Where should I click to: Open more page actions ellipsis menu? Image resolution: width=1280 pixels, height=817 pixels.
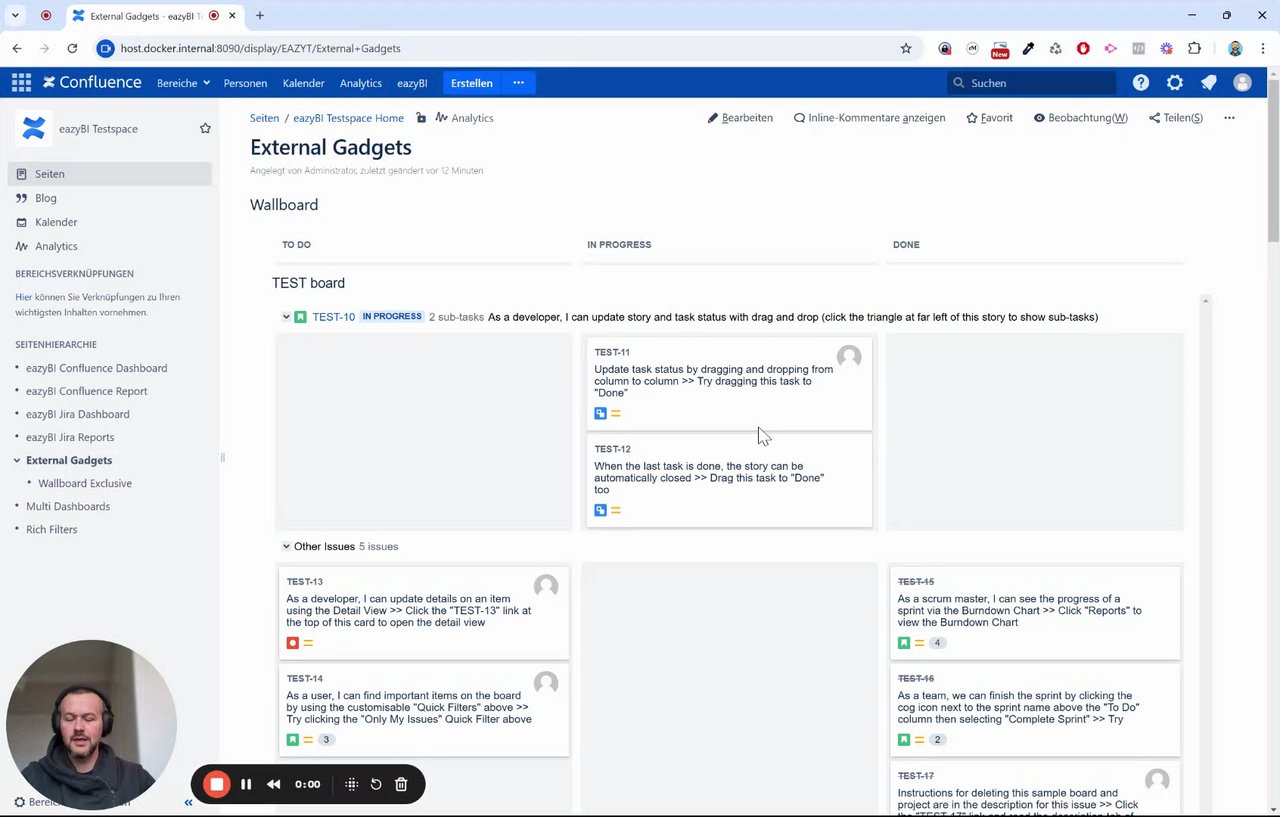tap(1229, 118)
